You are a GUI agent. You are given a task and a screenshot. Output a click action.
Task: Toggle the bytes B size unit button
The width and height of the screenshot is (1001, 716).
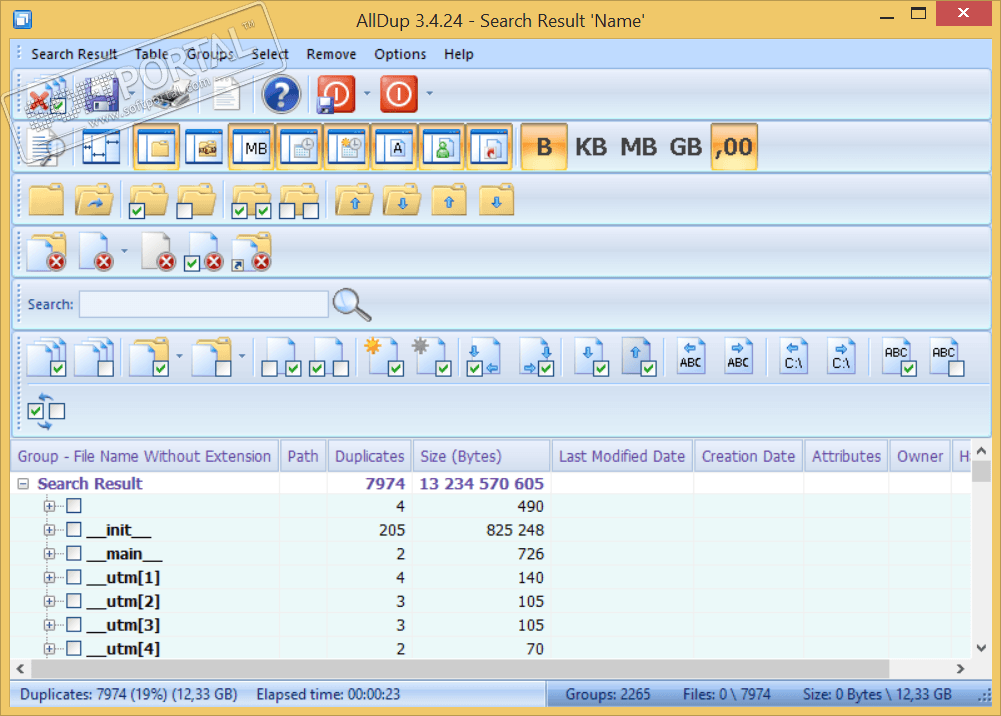click(x=544, y=147)
